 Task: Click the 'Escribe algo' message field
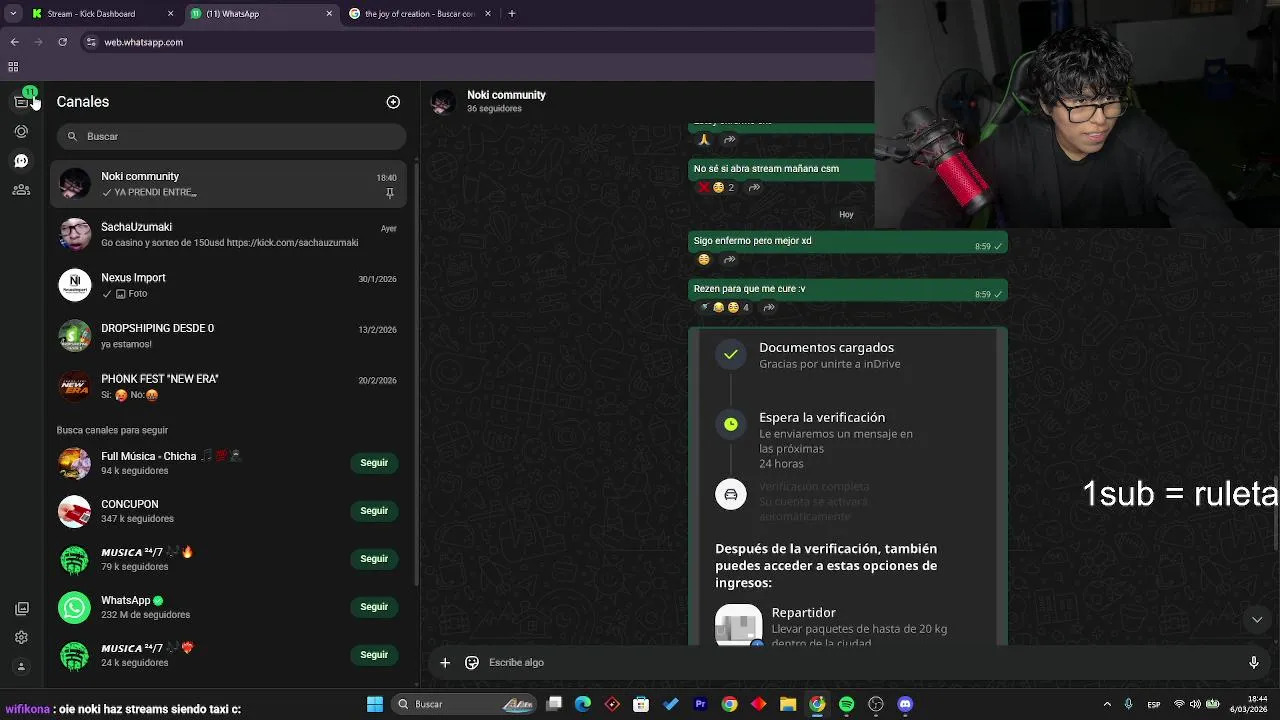click(x=860, y=662)
